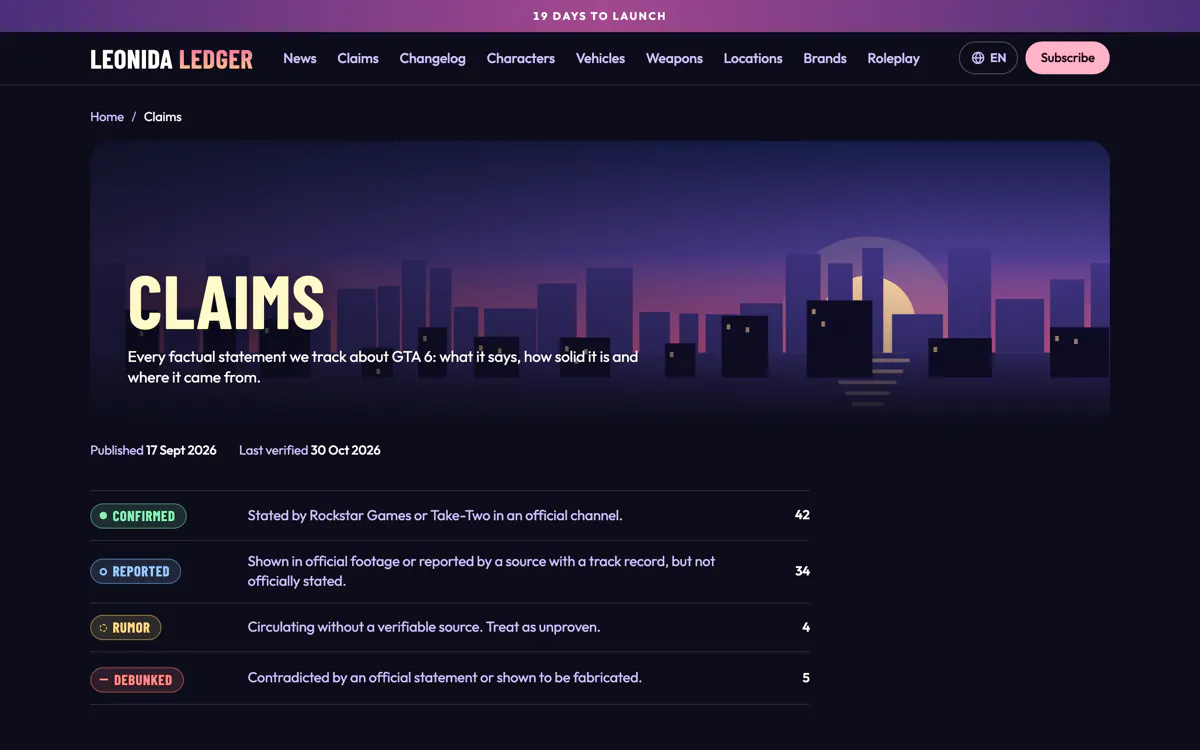The height and width of the screenshot is (750, 1200).
Task: Select Weapons in the navigation
Action: click(x=674, y=58)
